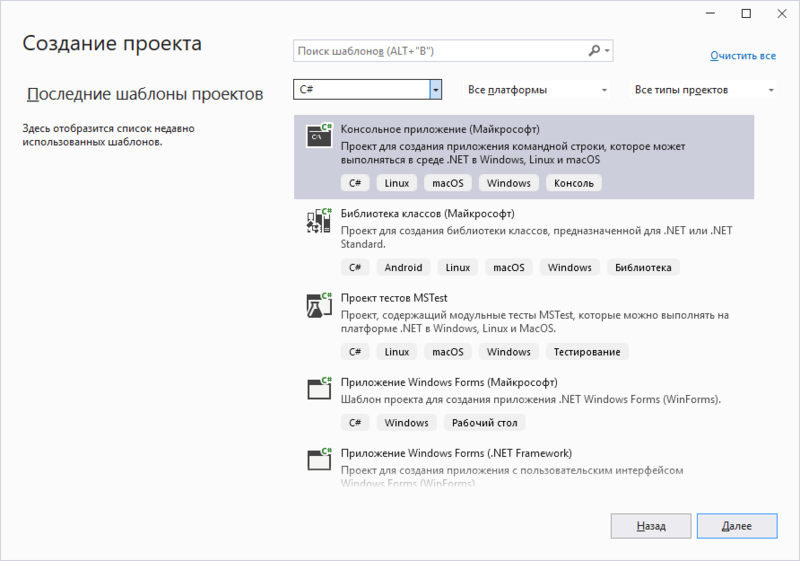Click "Последние шаблоны проектов" heading
This screenshot has height=561, width=800.
pos(145,94)
